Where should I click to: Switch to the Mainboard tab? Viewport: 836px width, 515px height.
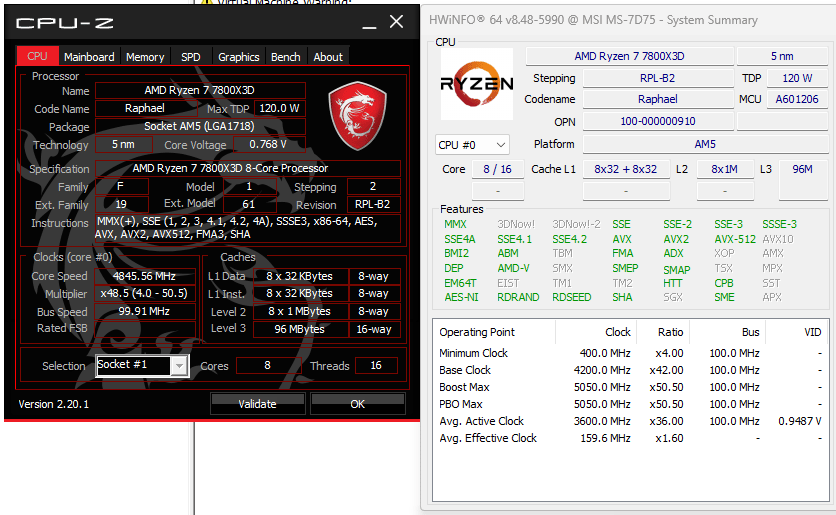[89, 57]
